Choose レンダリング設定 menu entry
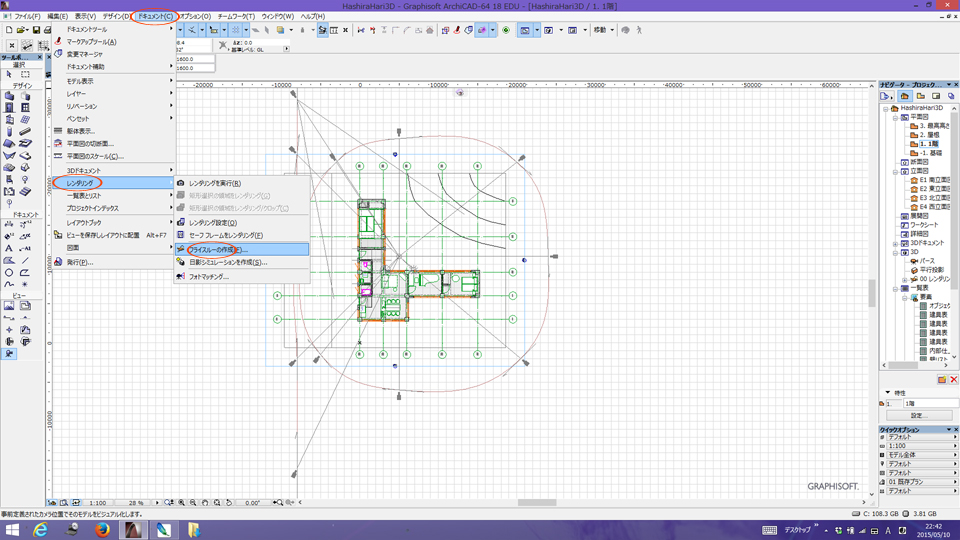The image size is (960, 540). [x=242, y=223]
